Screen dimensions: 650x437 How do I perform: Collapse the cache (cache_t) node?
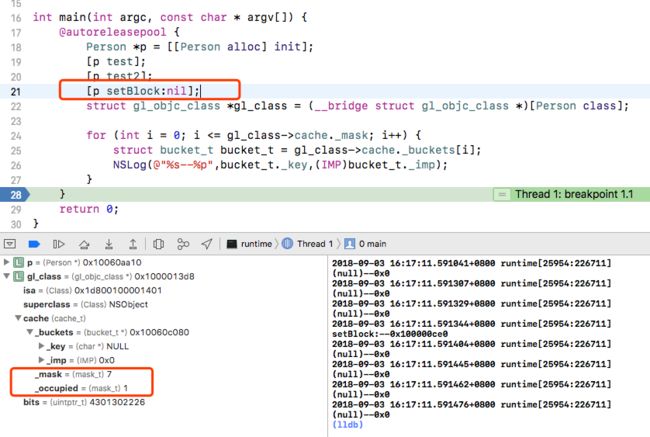pyautogui.click(x=18, y=318)
